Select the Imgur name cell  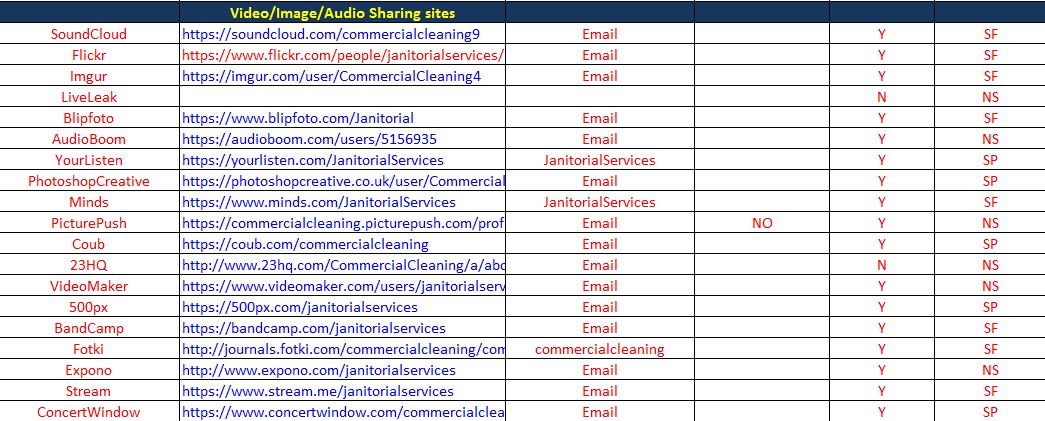89,76
